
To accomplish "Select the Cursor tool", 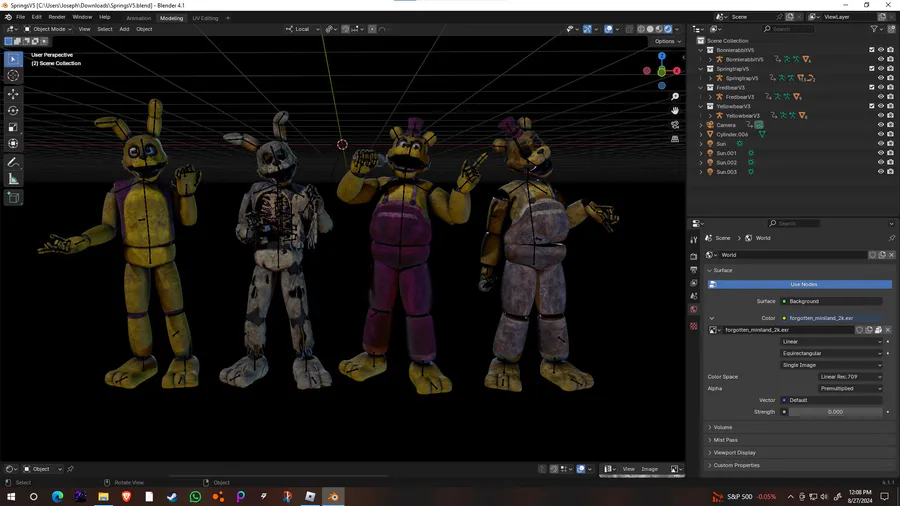I will [13, 76].
